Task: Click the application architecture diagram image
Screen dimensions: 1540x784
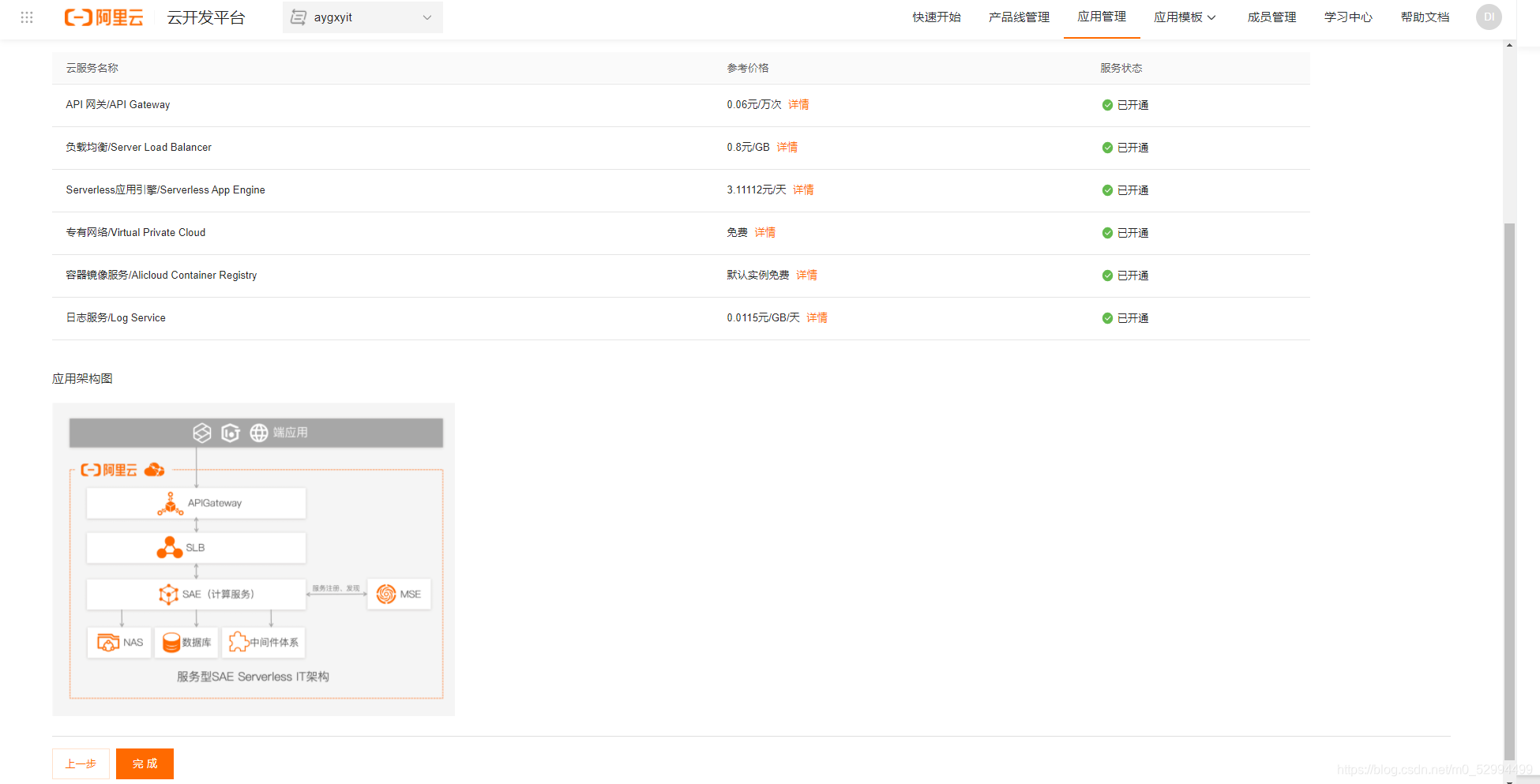Action: coord(254,560)
